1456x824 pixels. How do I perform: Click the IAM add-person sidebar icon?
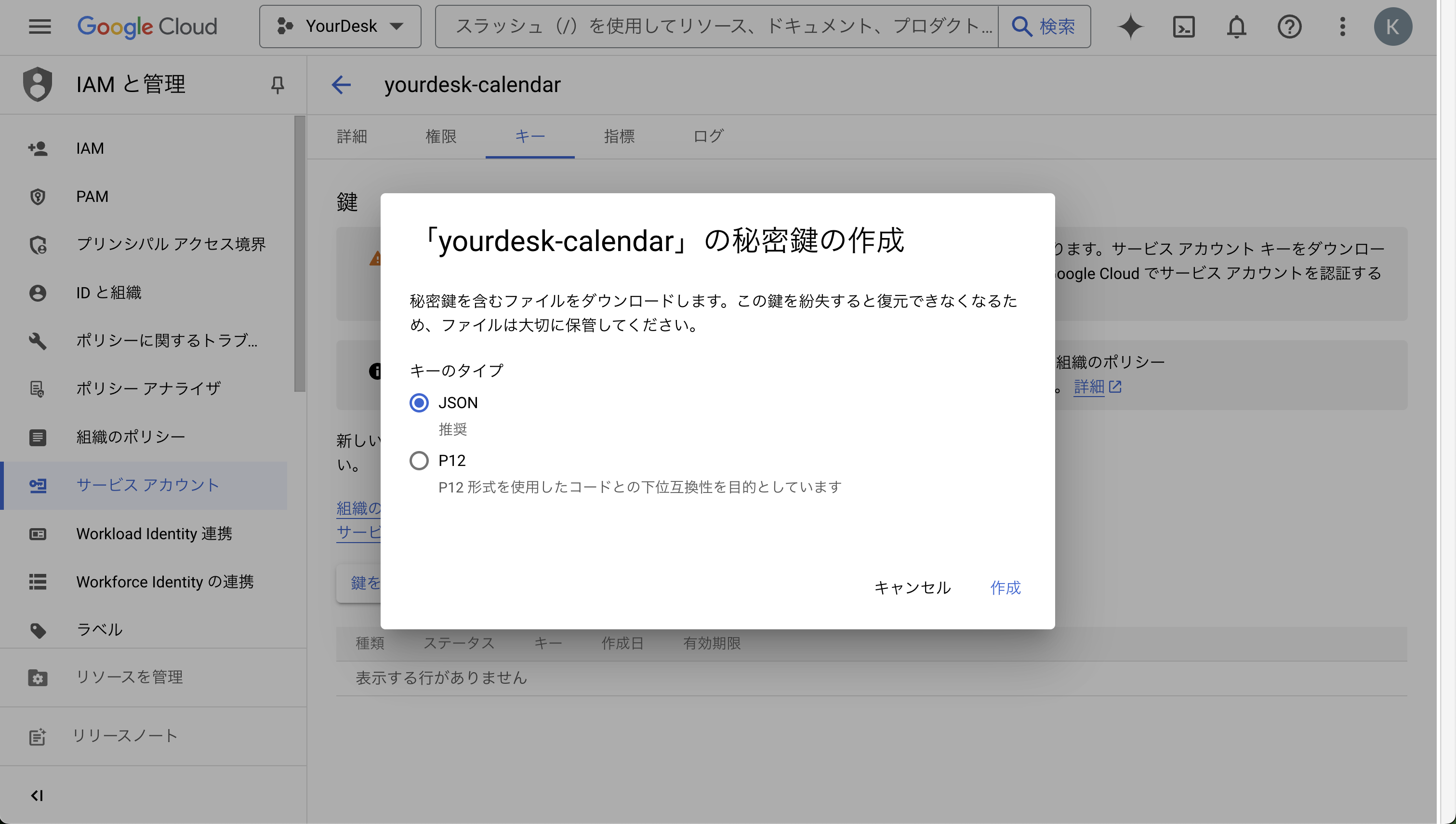pyautogui.click(x=38, y=148)
